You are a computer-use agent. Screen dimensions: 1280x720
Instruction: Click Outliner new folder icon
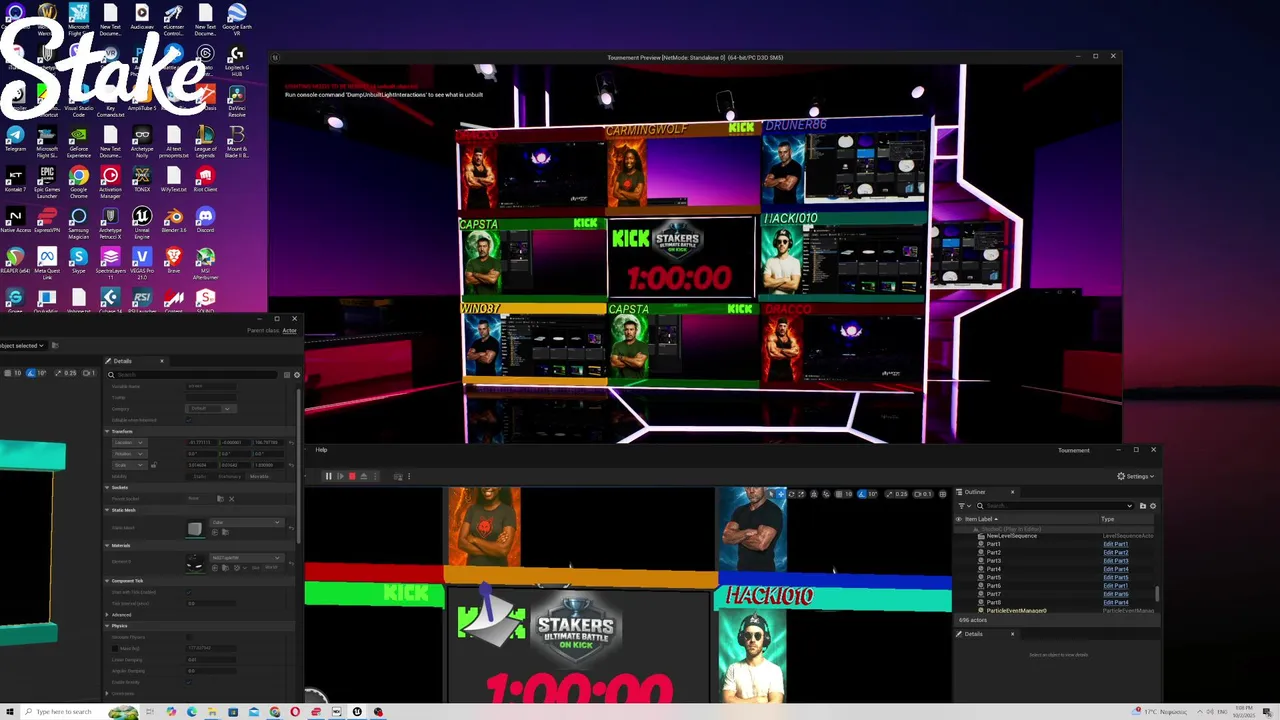1143,506
